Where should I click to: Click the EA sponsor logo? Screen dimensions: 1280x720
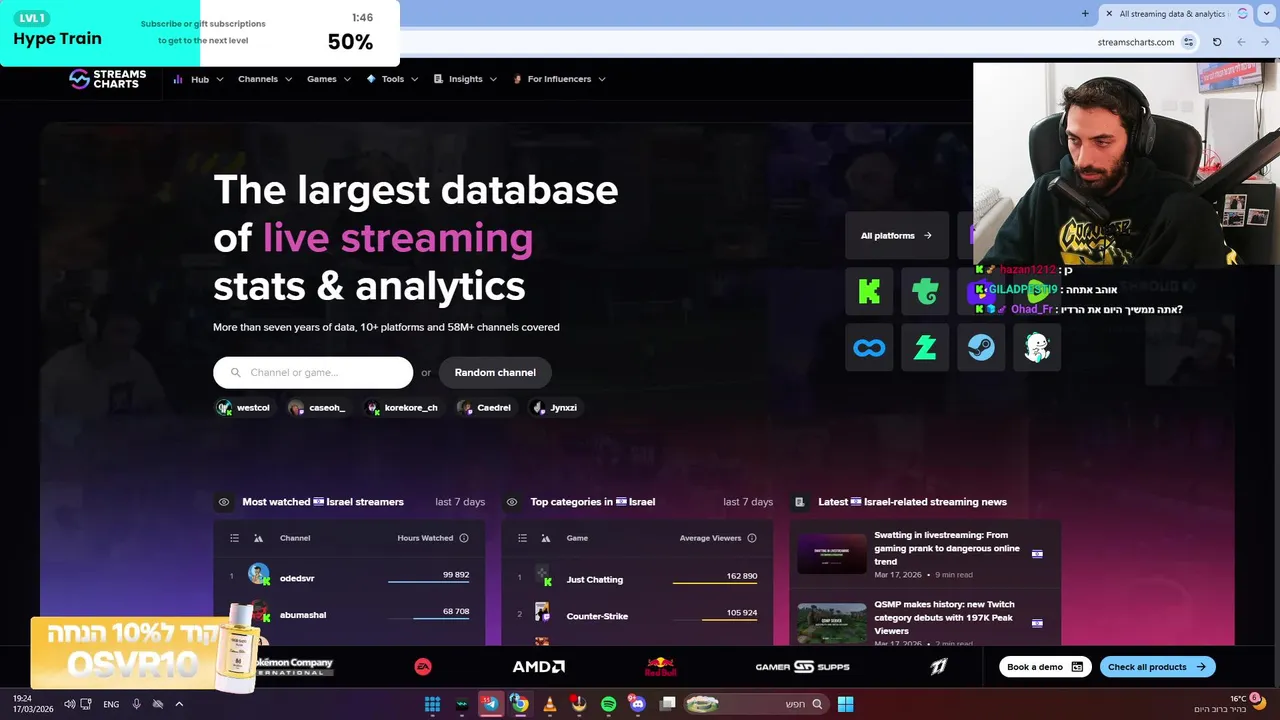click(423, 667)
